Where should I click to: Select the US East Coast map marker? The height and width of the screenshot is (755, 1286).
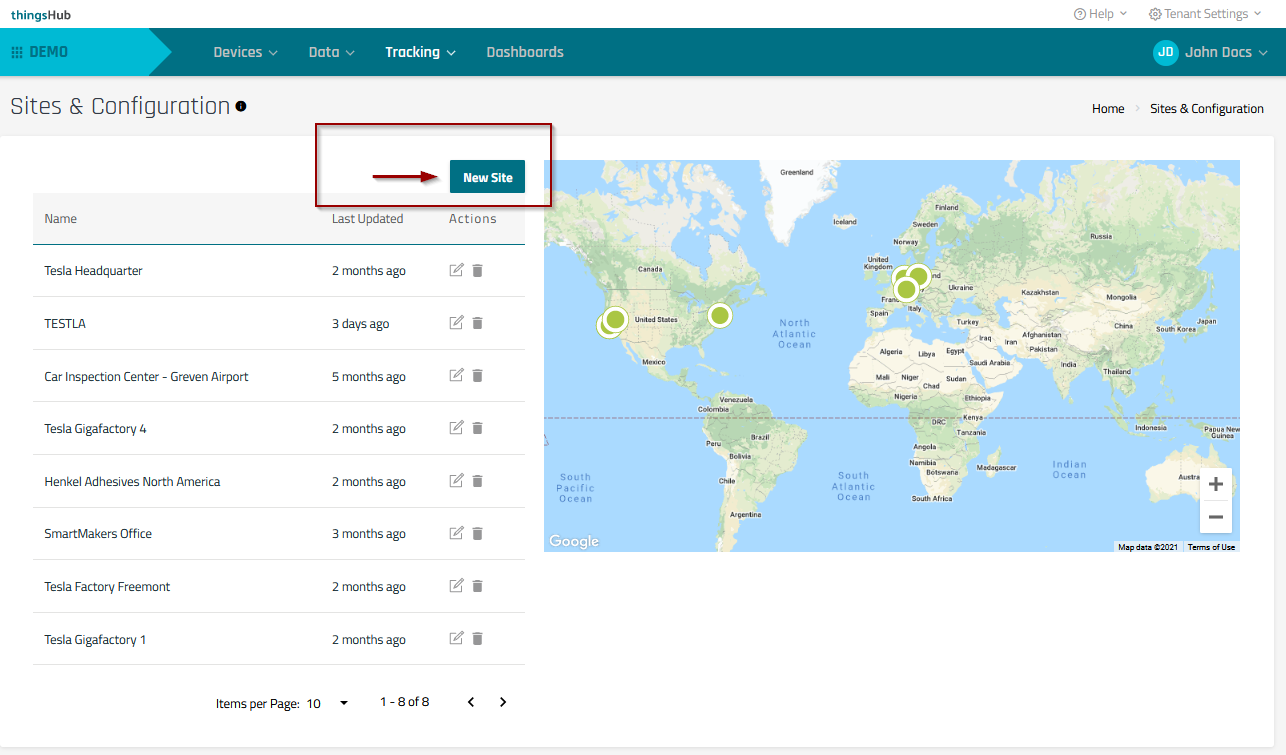pyautogui.click(x=720, y=316)
